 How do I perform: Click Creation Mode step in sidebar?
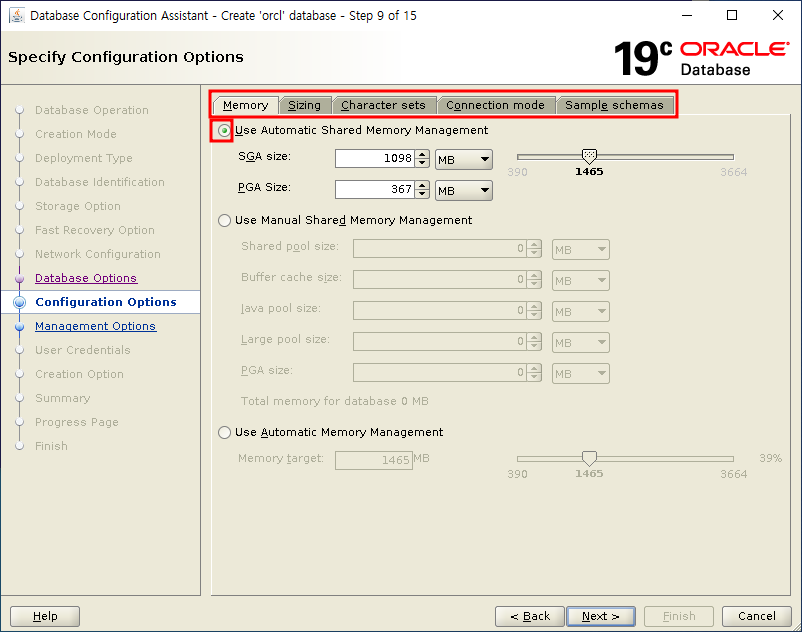76,134
